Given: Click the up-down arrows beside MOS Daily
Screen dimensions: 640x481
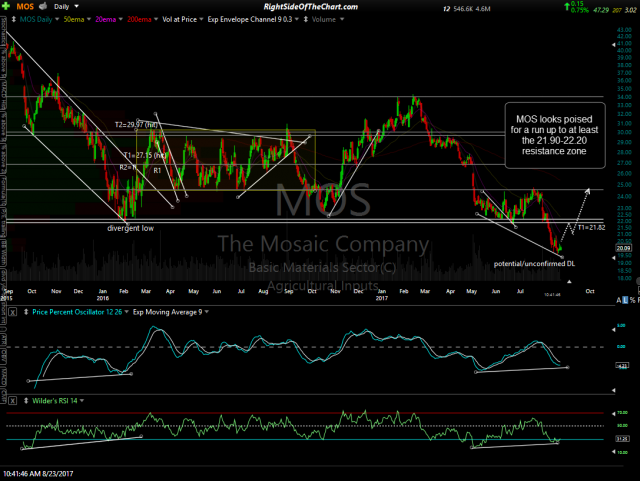Looking at the screenshot, I should (x=13, y=19).
